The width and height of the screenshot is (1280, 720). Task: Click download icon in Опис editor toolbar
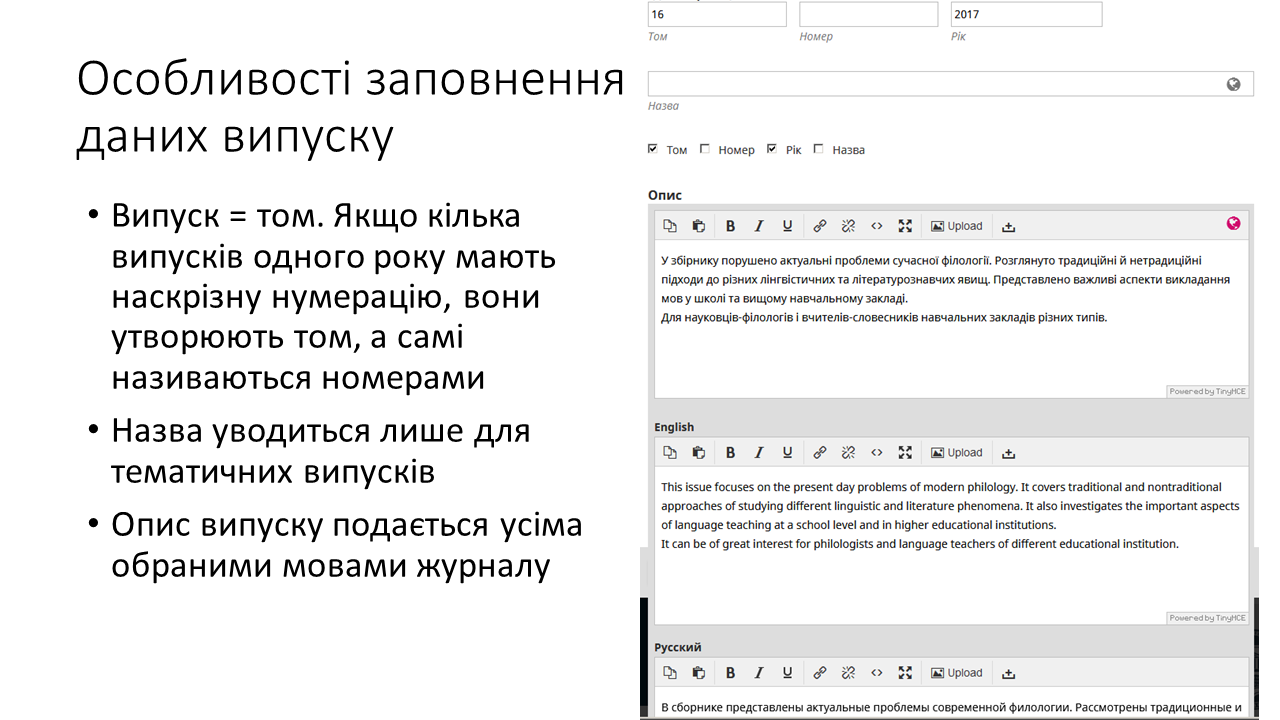pyautogui.click(x=1008, y=226)
